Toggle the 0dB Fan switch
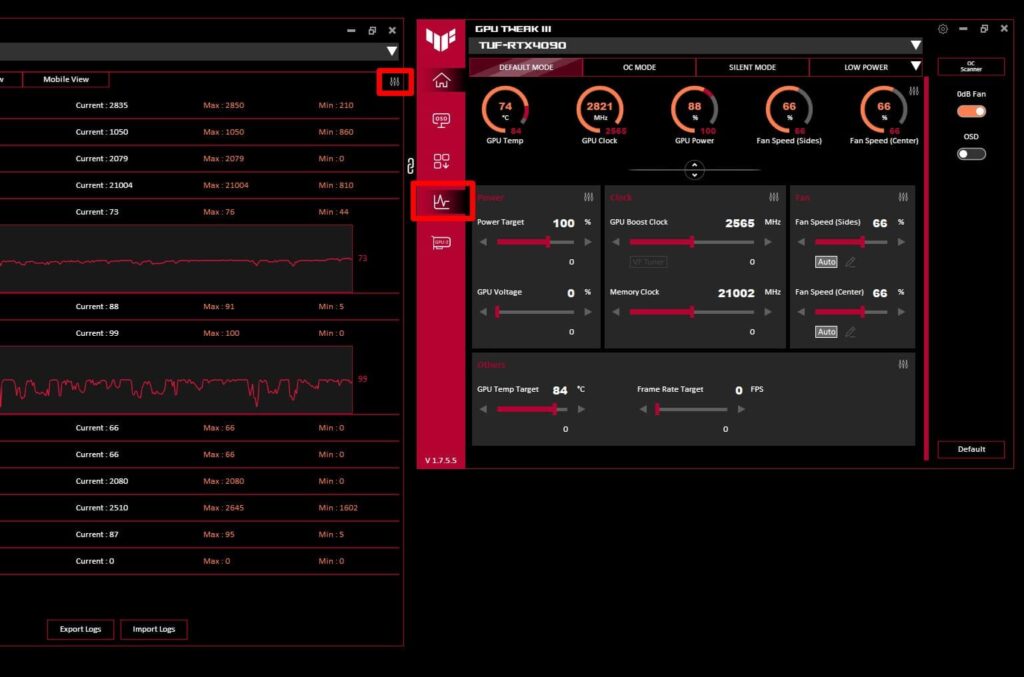Image resolution: width=1024 pixels, height=677 pixels. tap(971, 112)
